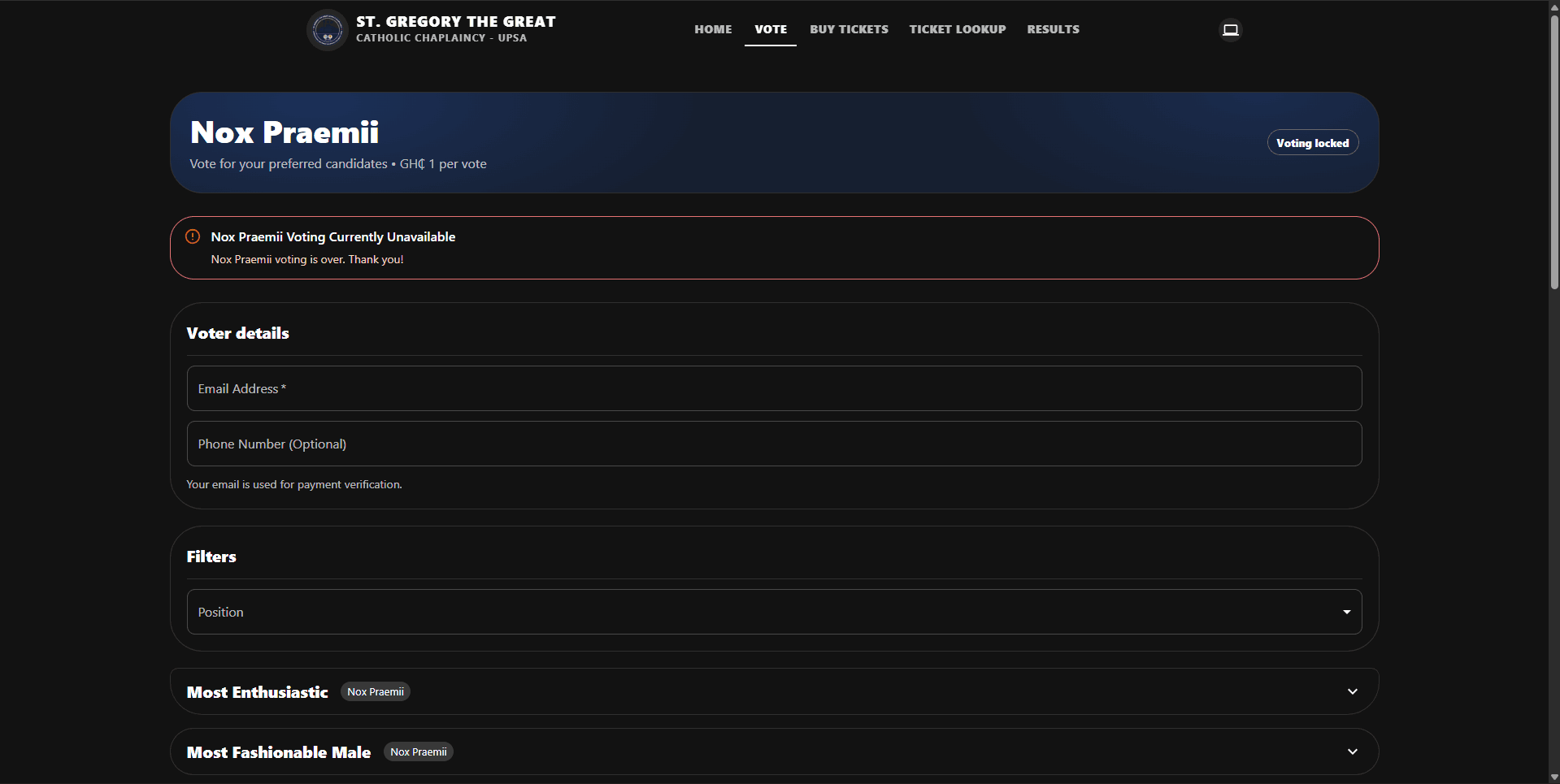Screen dimensions: 1560x784
Task: Click the Voting locked badge
Action: 1312,143
